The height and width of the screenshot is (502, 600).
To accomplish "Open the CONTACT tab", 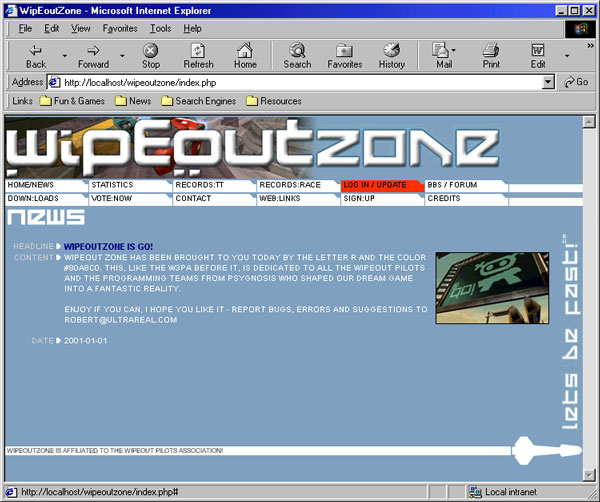I will (214, 199).
